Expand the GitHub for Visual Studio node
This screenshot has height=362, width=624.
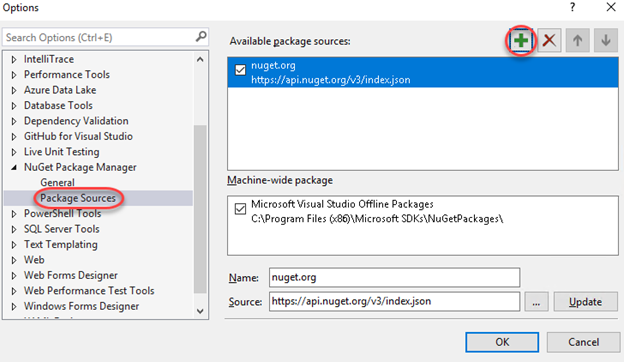[x=14, y=137]
